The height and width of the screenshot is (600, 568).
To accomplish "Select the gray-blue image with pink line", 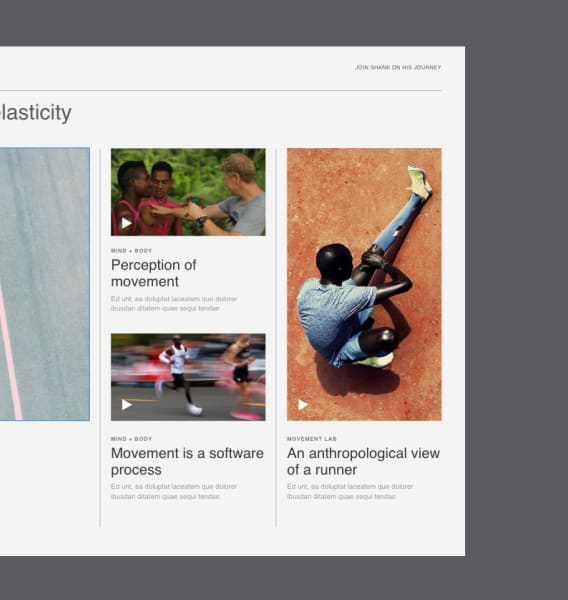I will pyautogui.click(x=45, y=284).
